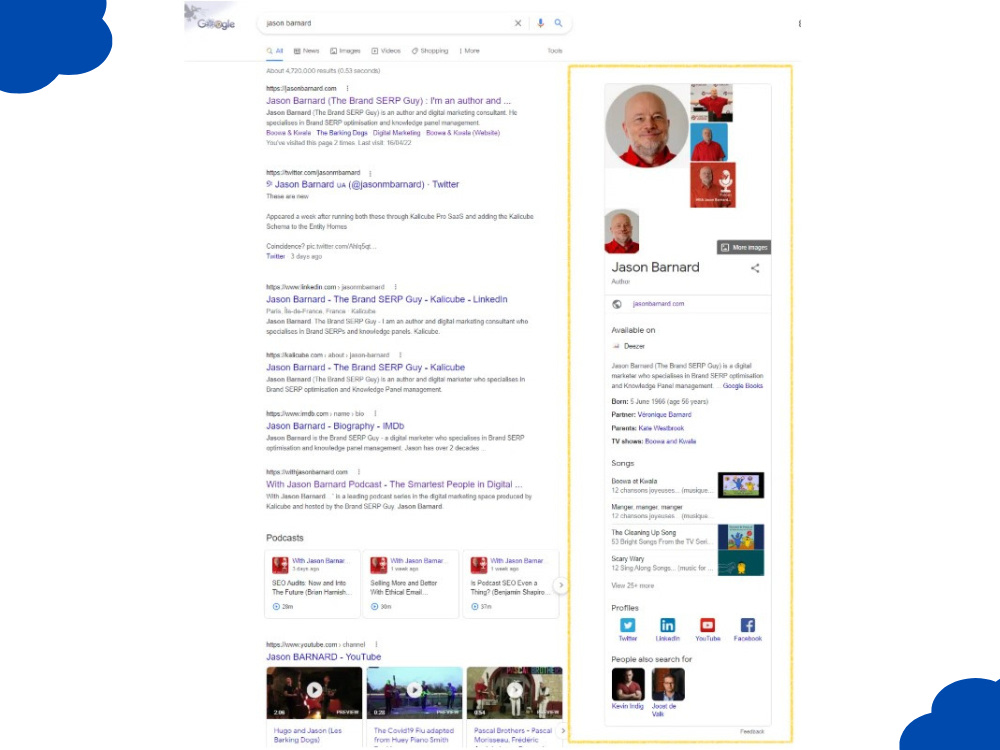The height and width of the screenshot is (750, 1000).
Task: Expand View 25+ more songs
Action: click(633, 585)
